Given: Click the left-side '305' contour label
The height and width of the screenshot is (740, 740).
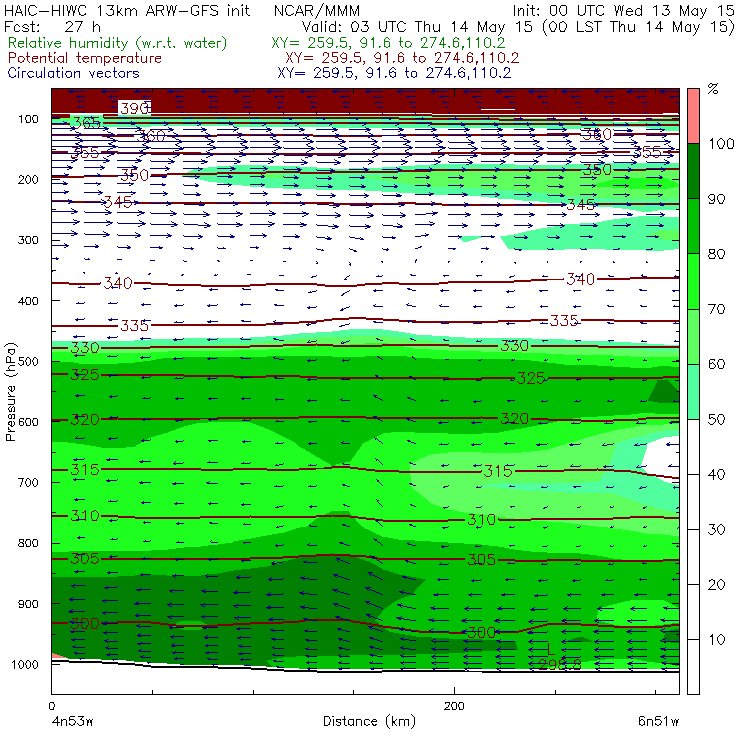Looking at the screenshot, I should tap(85, 559).
